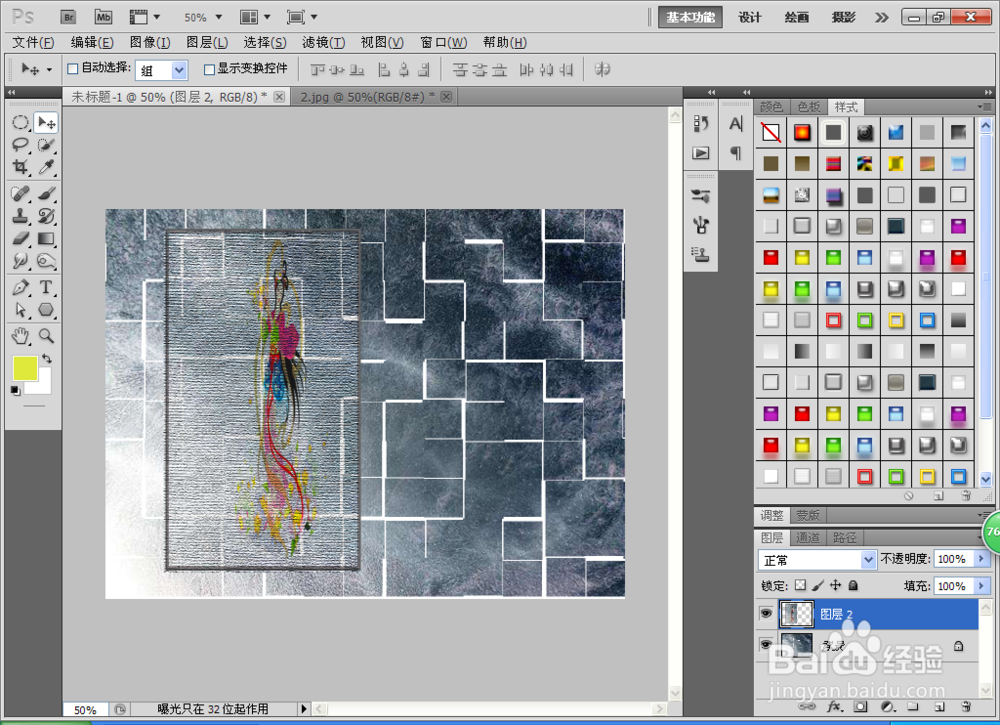Click the yellow foreground color swatch
The image size is (1000, 725).
click(x=25, y=369)
